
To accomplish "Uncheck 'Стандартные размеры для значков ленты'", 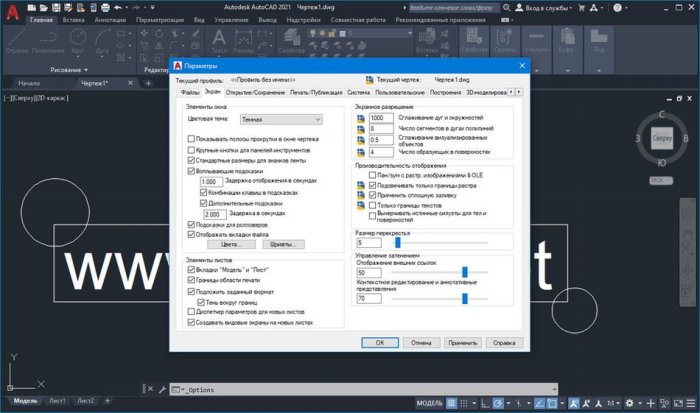I will [191, 160].
